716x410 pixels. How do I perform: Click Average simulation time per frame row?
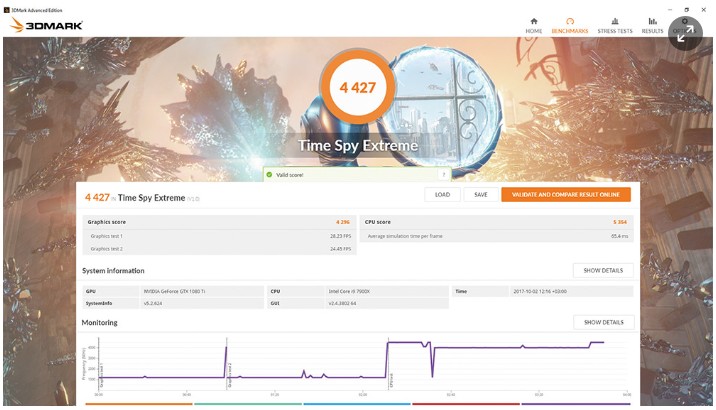[x=496, y=236]
